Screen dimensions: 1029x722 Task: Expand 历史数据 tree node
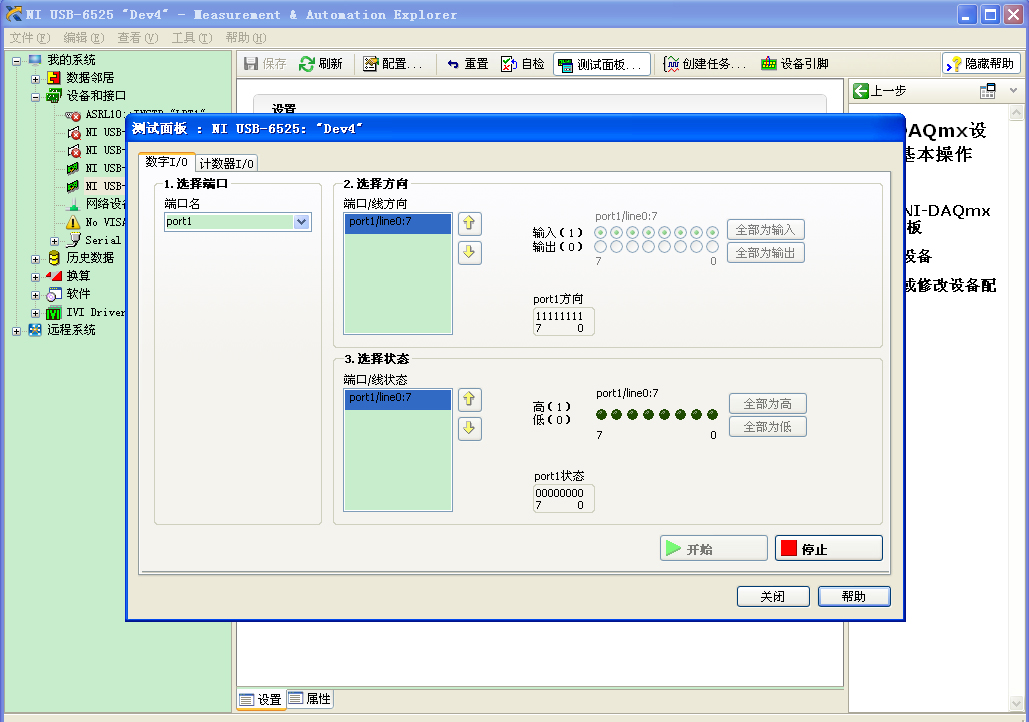click(35, 259)
